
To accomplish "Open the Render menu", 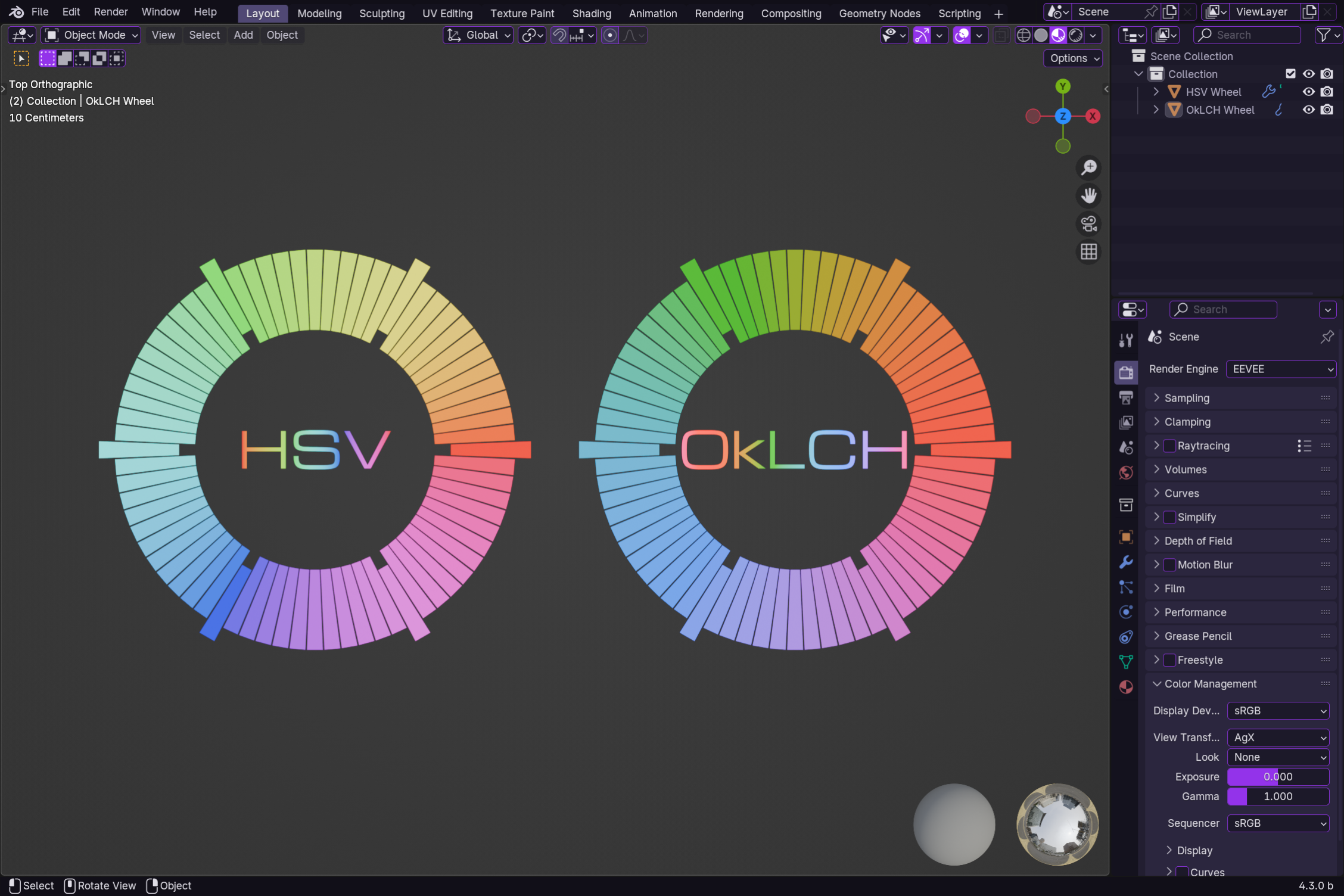I will click(x=110, y=12).
